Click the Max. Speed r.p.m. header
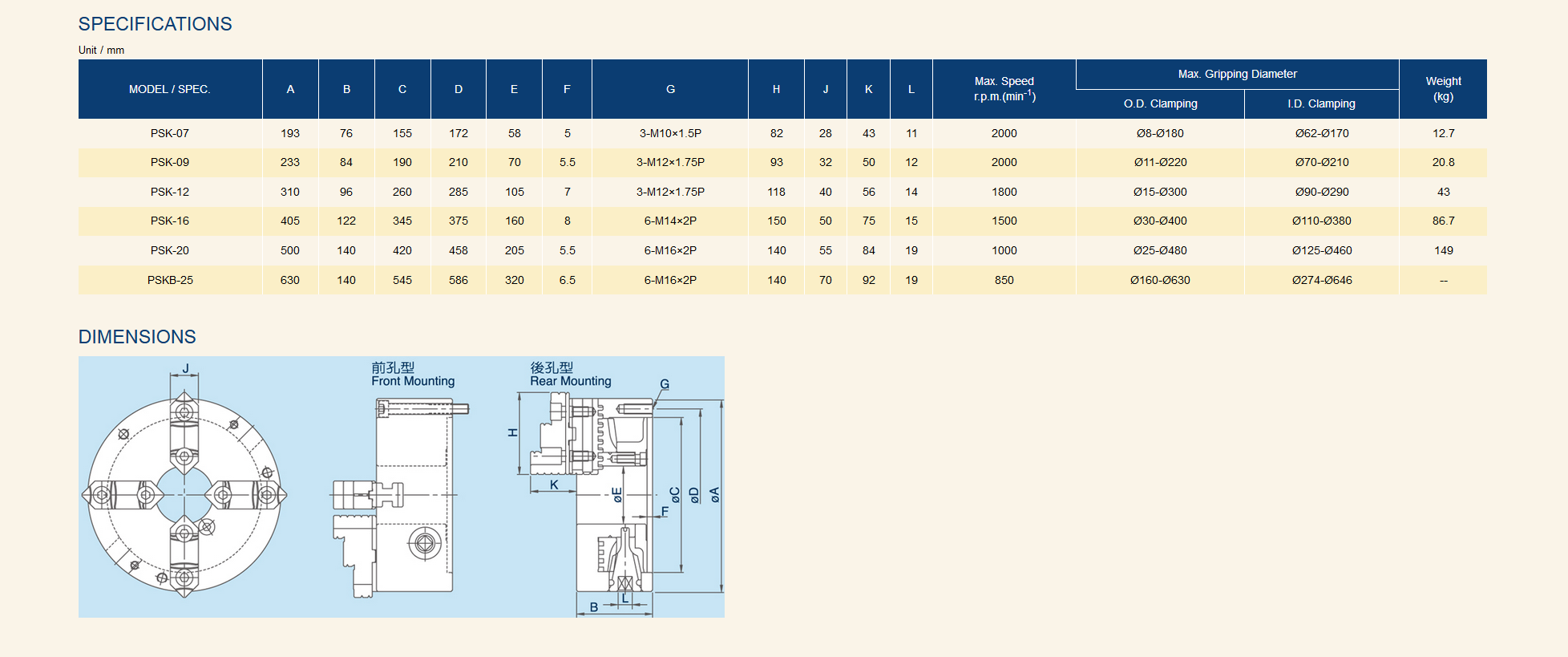The height and width of the screenshot is (657, 1568). pyautogui.click(x=1004, y=89)
